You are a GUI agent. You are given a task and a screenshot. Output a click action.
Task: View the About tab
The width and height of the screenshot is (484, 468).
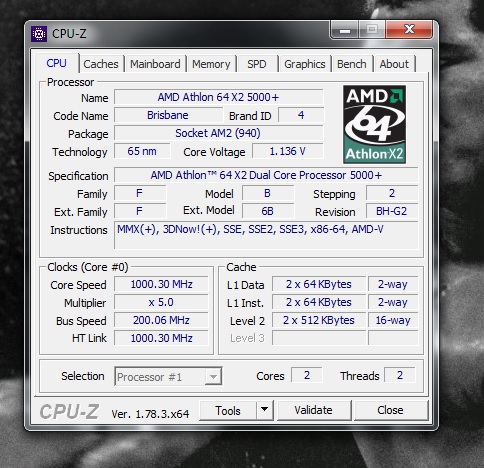tap(394, 64)
